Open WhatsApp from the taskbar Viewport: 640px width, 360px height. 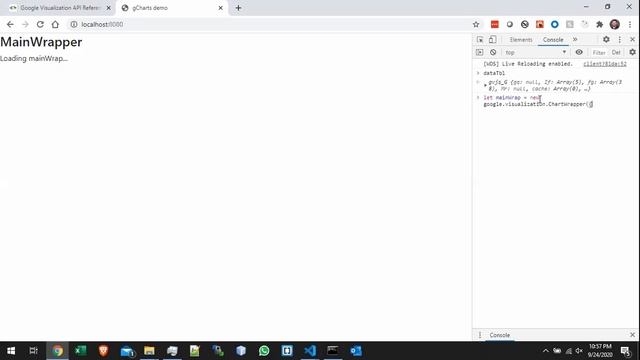[x=264, y=351]
